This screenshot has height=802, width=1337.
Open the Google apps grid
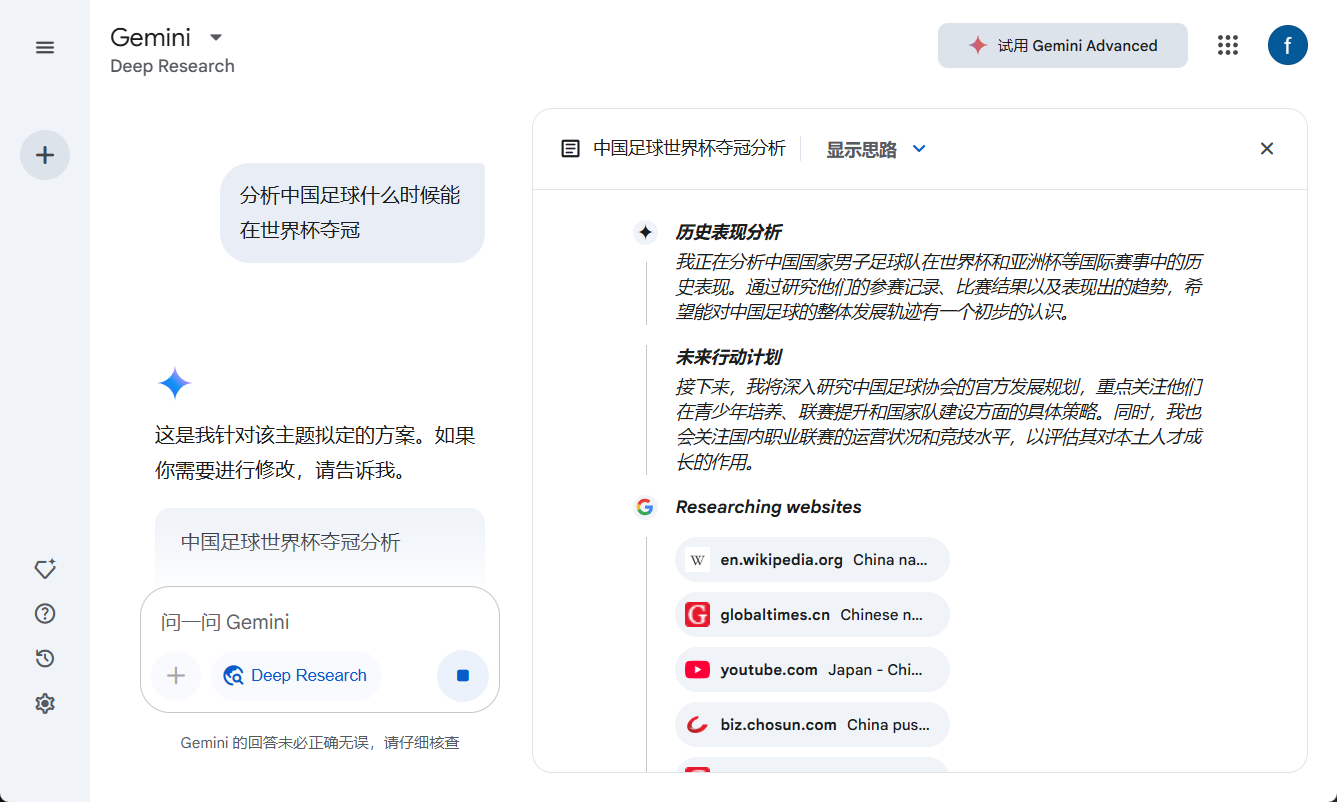click(x=1227, y=45)
